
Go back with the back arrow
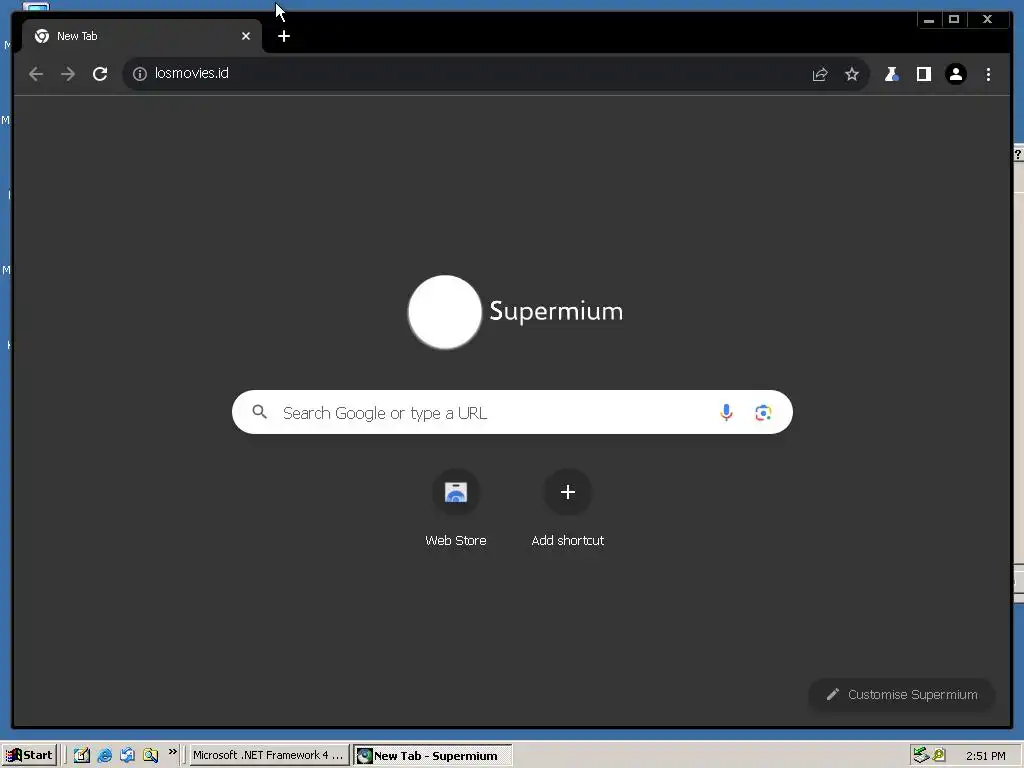(x=36, y=74)
